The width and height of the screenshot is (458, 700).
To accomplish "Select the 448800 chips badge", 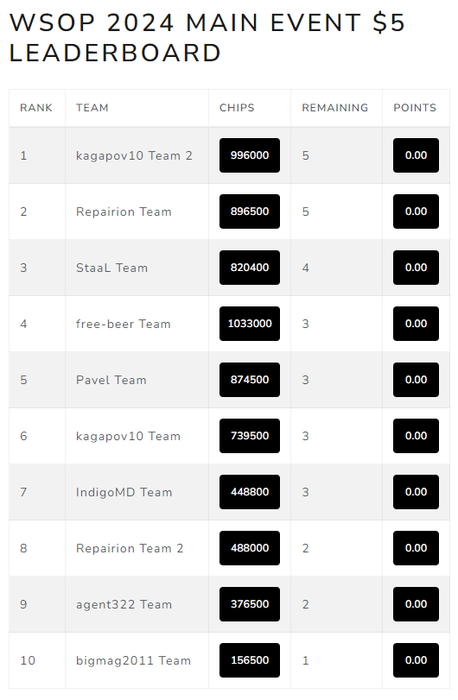I will [250, 492].
